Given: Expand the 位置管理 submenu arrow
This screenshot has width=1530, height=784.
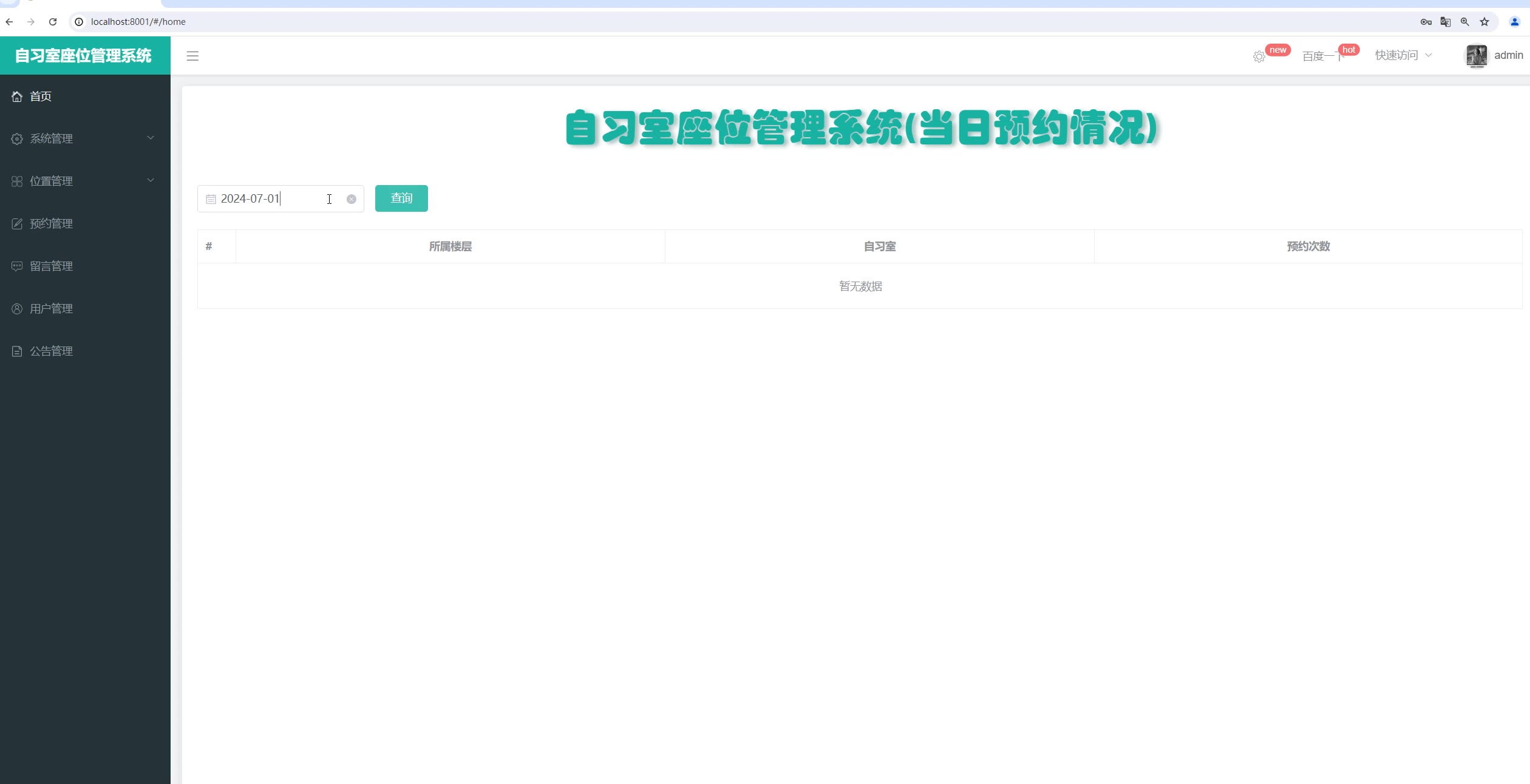Looking at the screenshot, I should coord(151,180).
